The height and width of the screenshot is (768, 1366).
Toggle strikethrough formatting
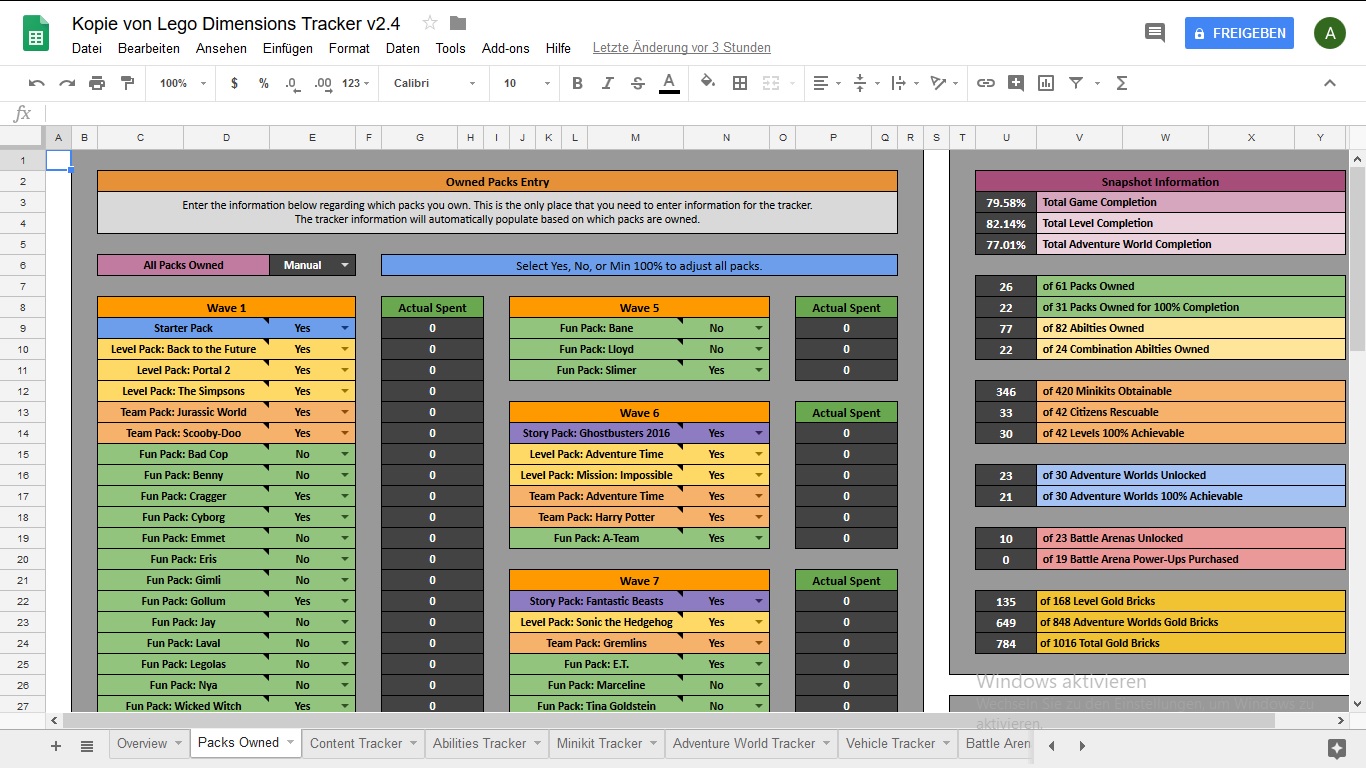638,83
